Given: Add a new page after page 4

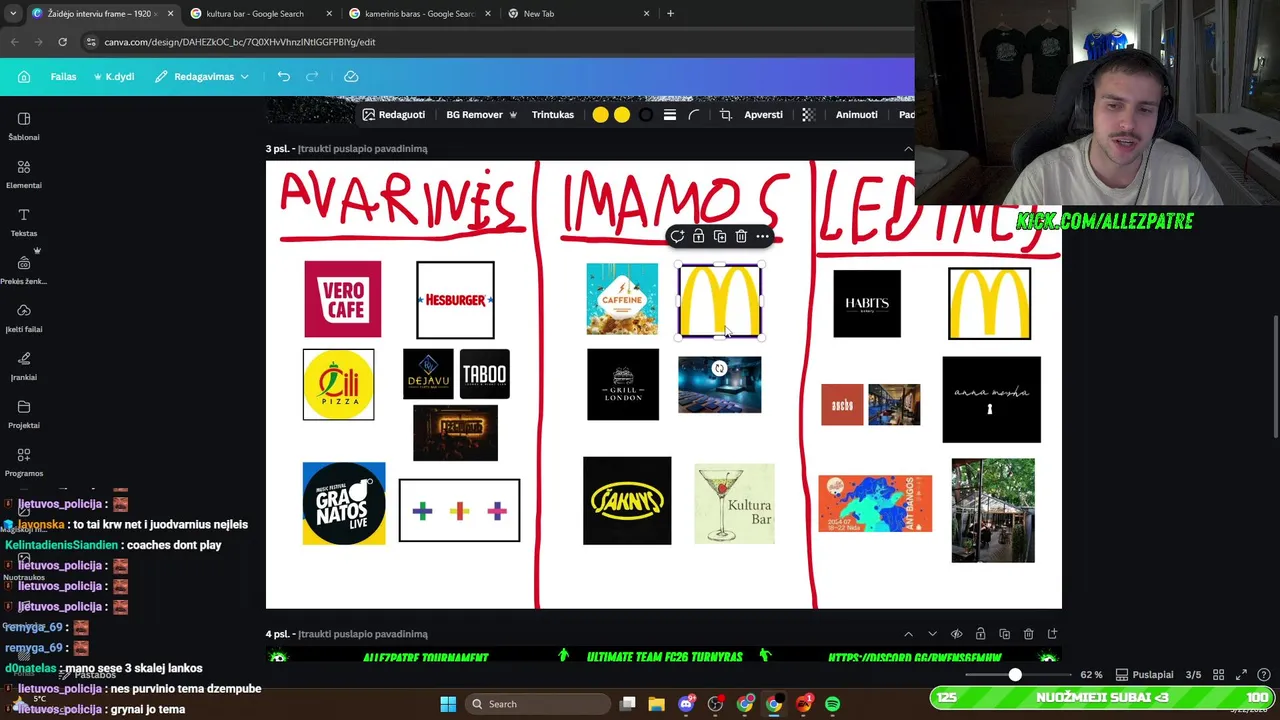Looking at the screenshot, I should 1052,634.
